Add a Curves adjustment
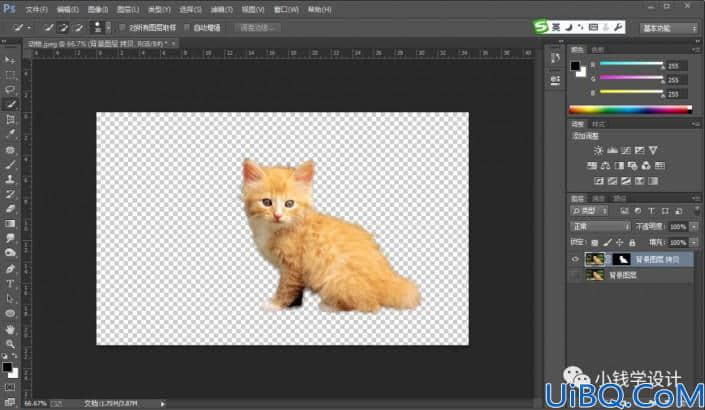 [x=625, y=150]
